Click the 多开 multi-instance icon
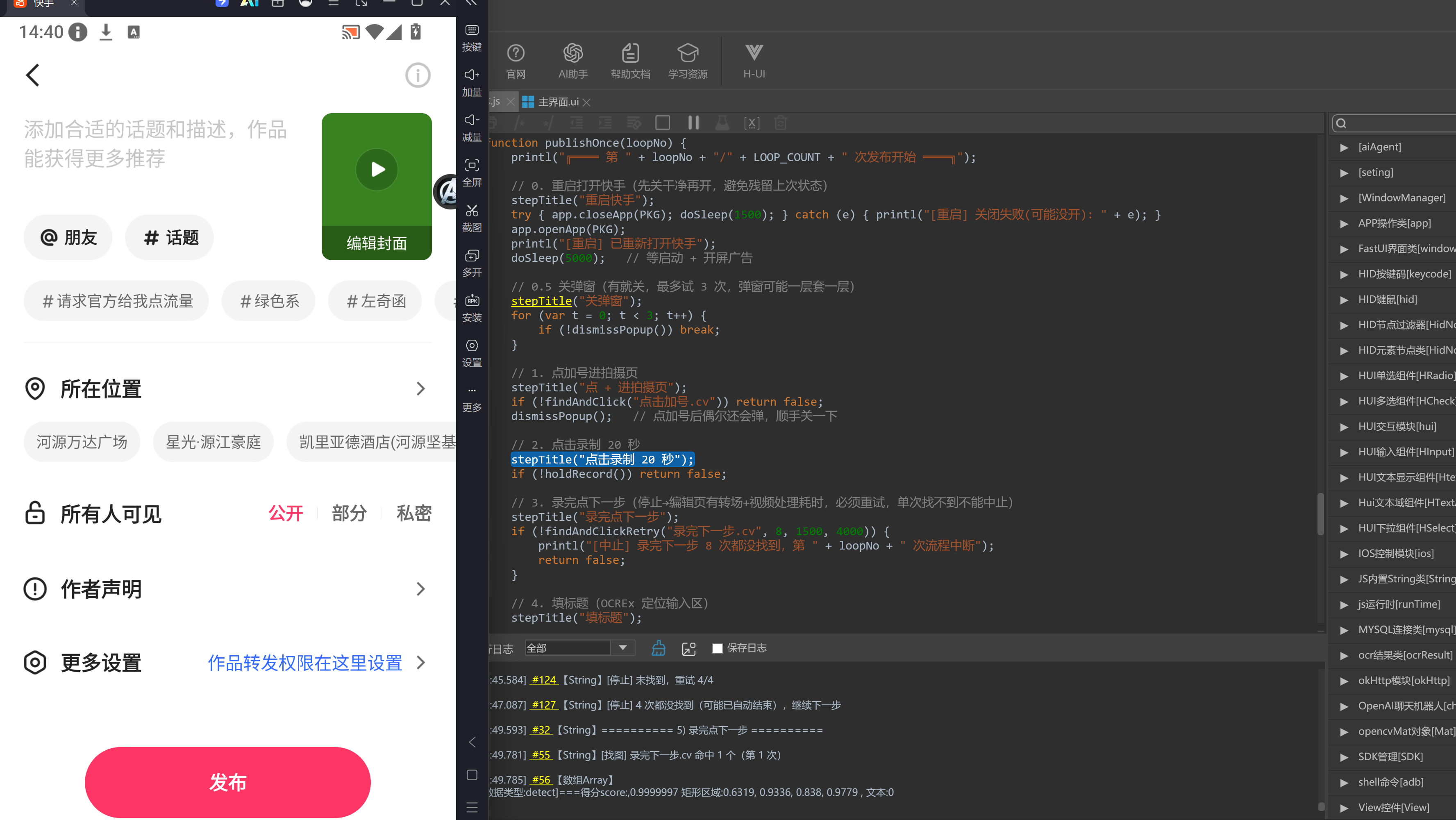This screenshot has width=1456, height=820. point(472,263)
